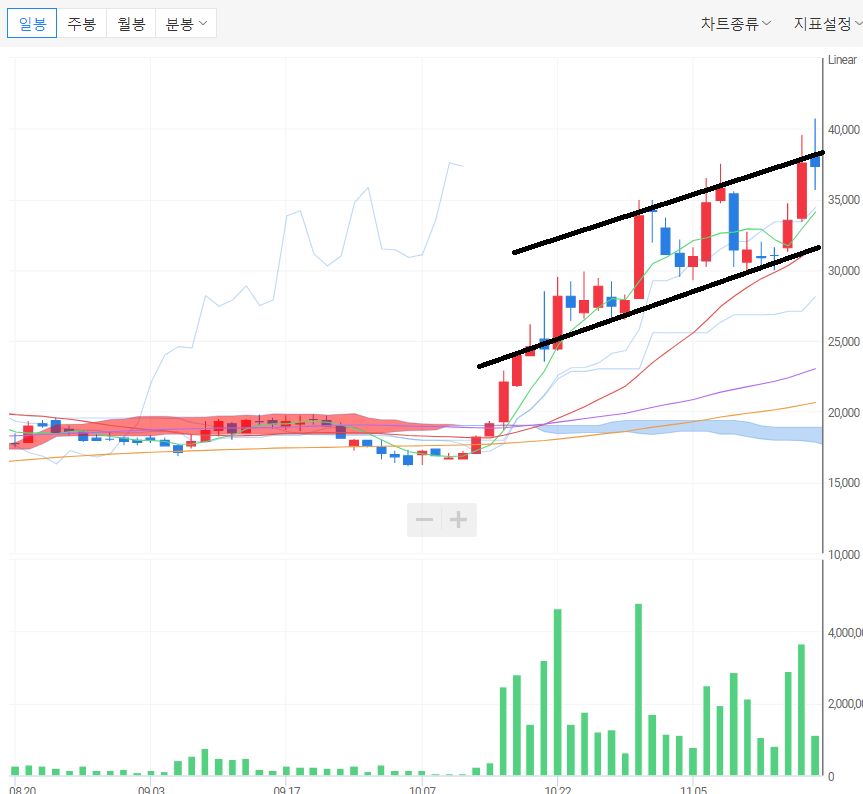863x794 pixels.
Task: Click the 40,000 price axis label
Action: [843, 130]
